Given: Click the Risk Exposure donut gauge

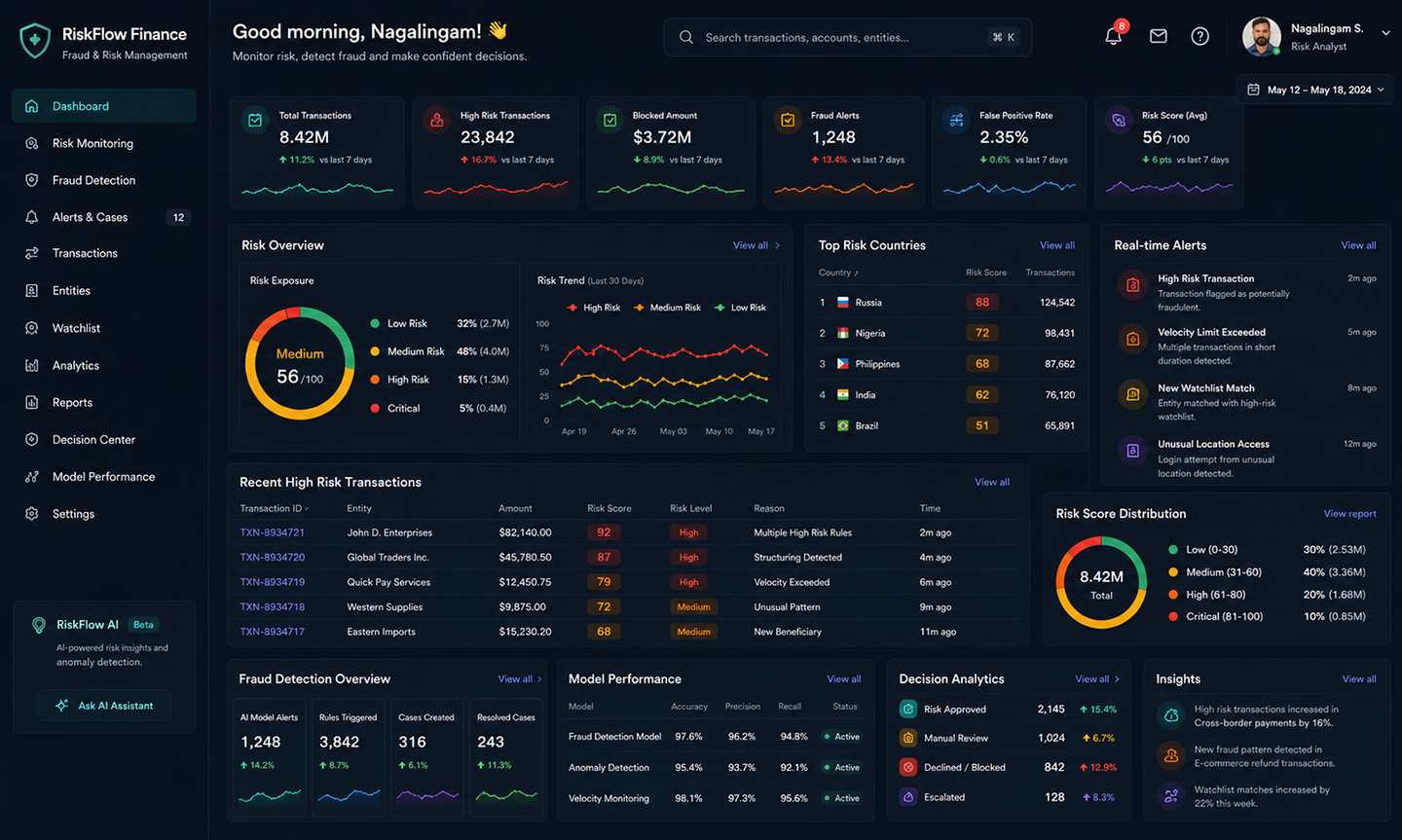Looking at the screenshot, I should pos(300,364).
